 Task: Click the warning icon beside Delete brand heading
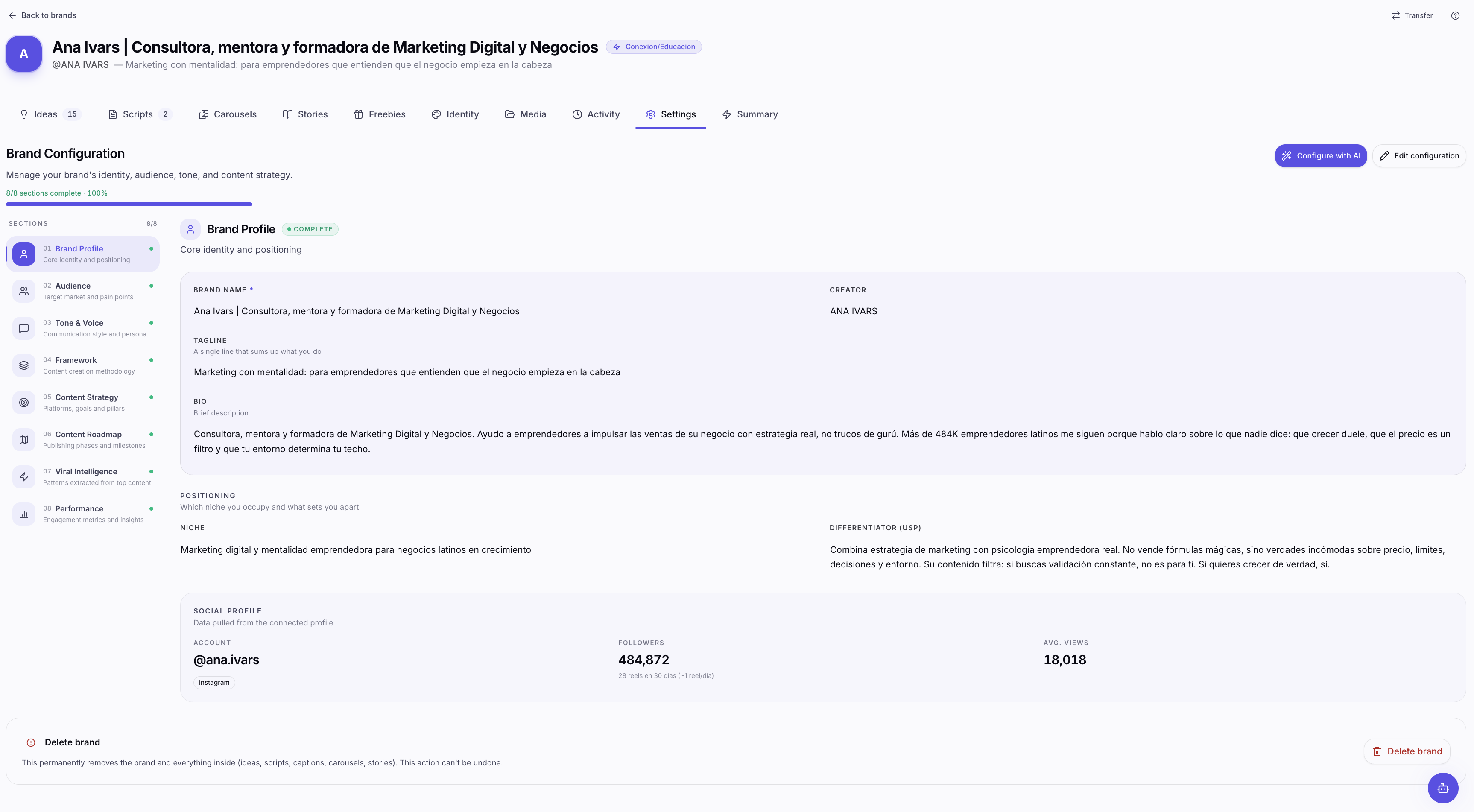click(31, 743)
